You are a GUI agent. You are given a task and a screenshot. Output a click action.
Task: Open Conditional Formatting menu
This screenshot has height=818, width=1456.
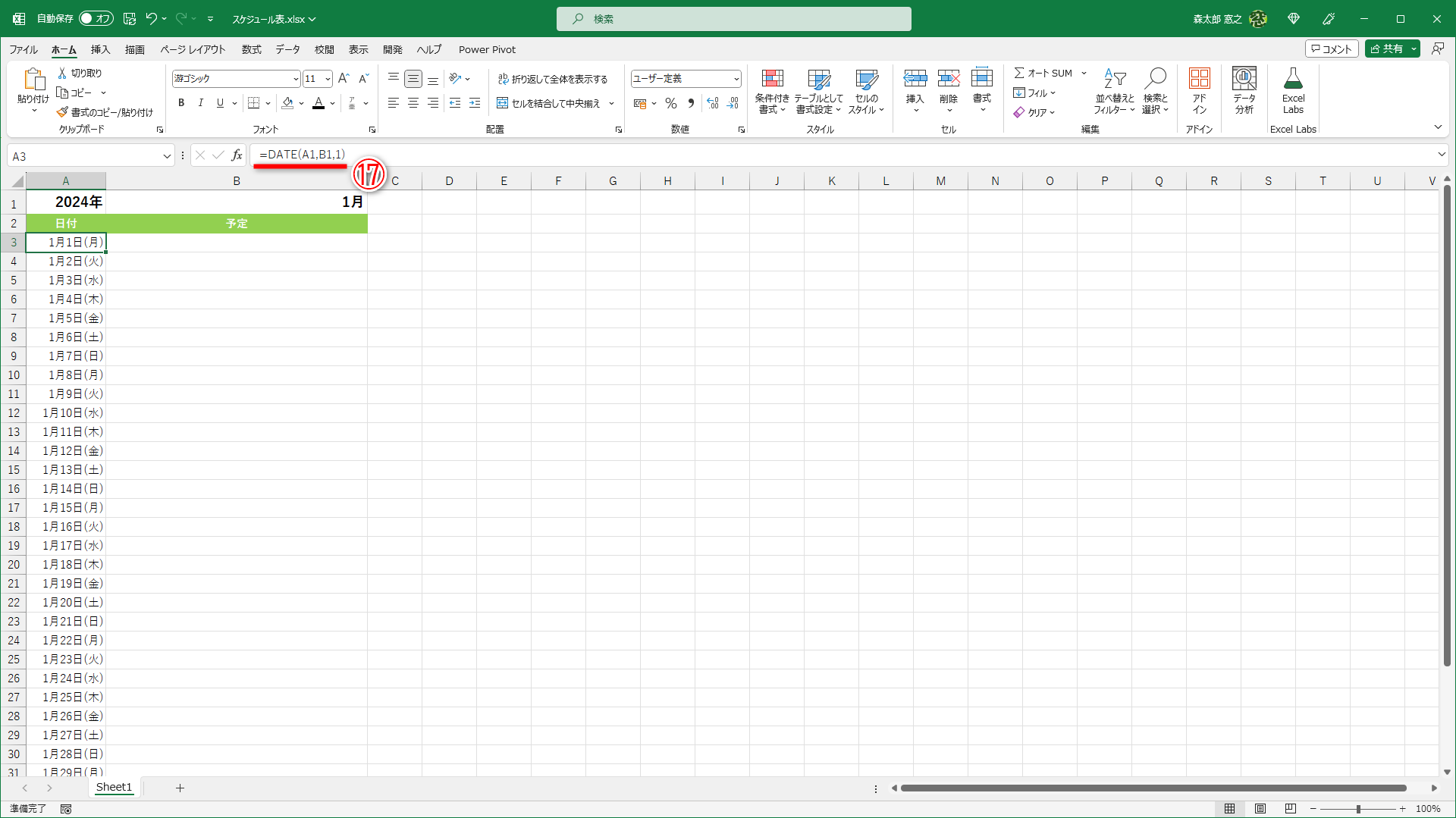772,92
